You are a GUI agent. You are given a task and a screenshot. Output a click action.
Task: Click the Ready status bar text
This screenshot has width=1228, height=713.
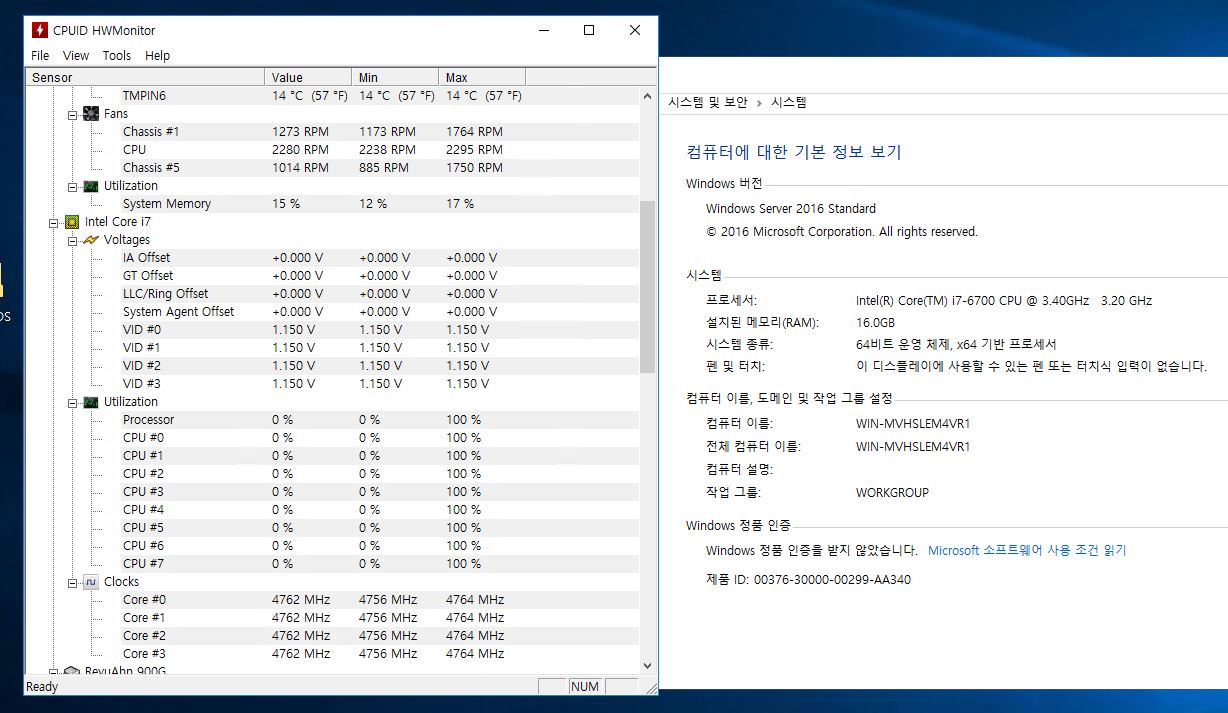click(x=42, y=687)
